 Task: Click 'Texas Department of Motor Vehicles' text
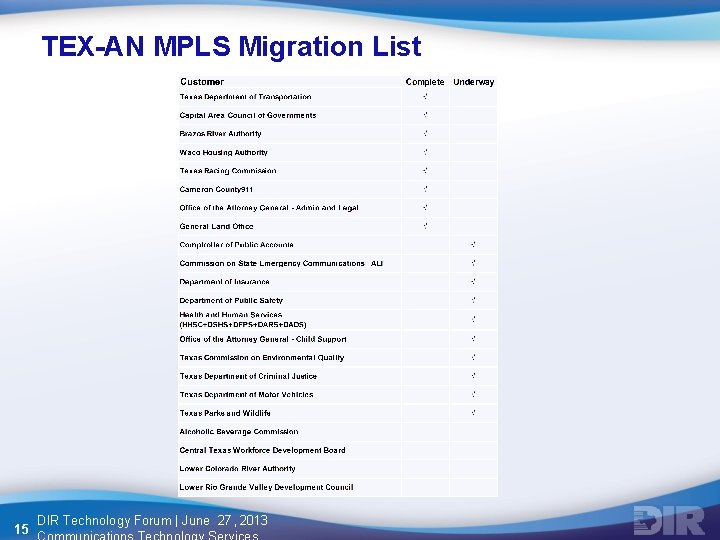(x=246, y=394)
